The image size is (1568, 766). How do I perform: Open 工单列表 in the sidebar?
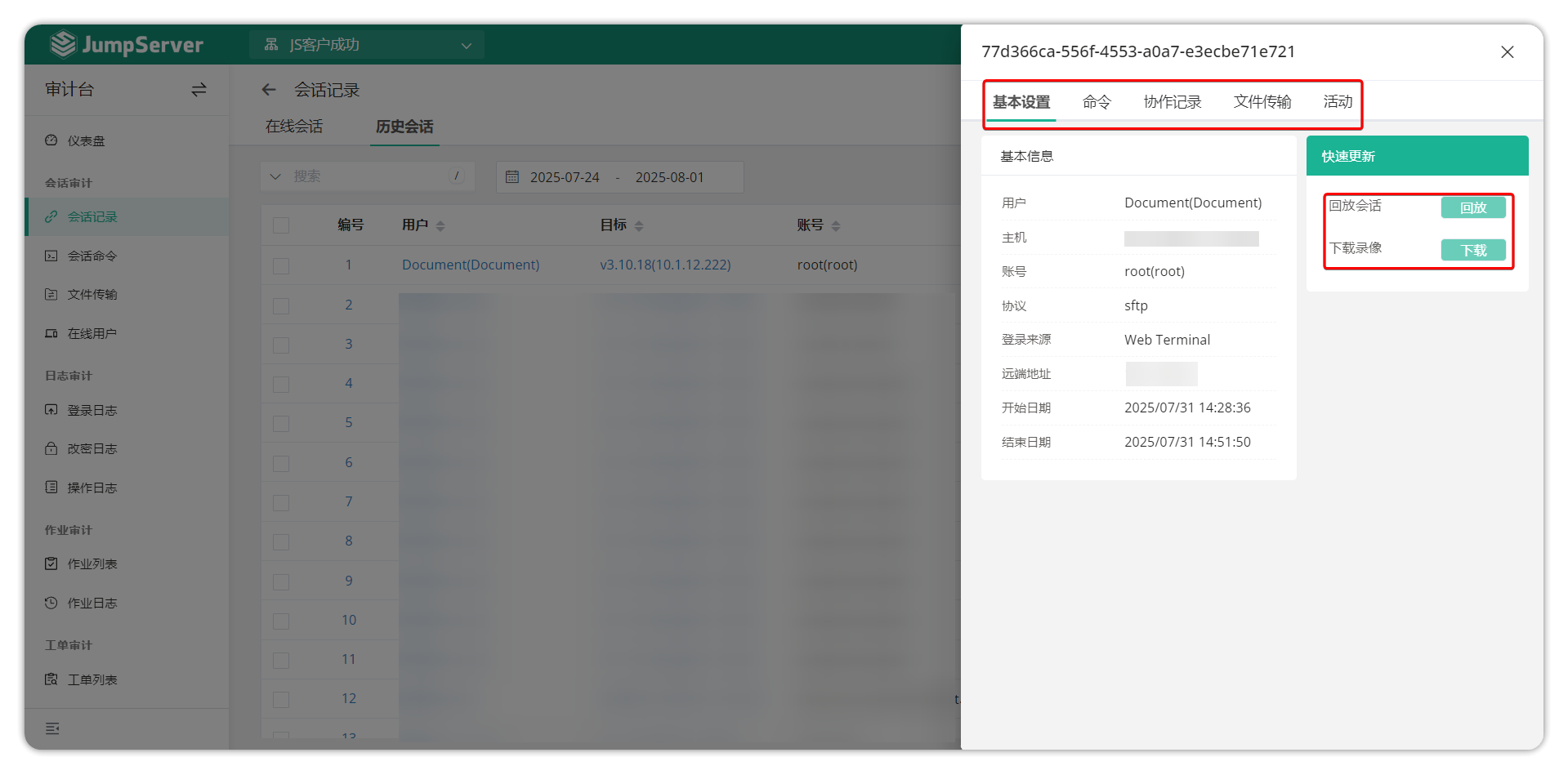(92, 679)
